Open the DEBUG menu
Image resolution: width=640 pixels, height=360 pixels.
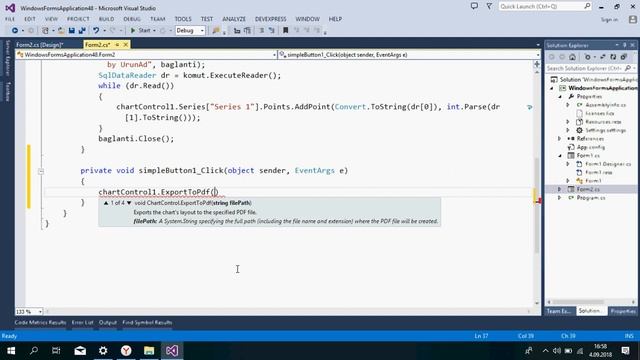132,19
